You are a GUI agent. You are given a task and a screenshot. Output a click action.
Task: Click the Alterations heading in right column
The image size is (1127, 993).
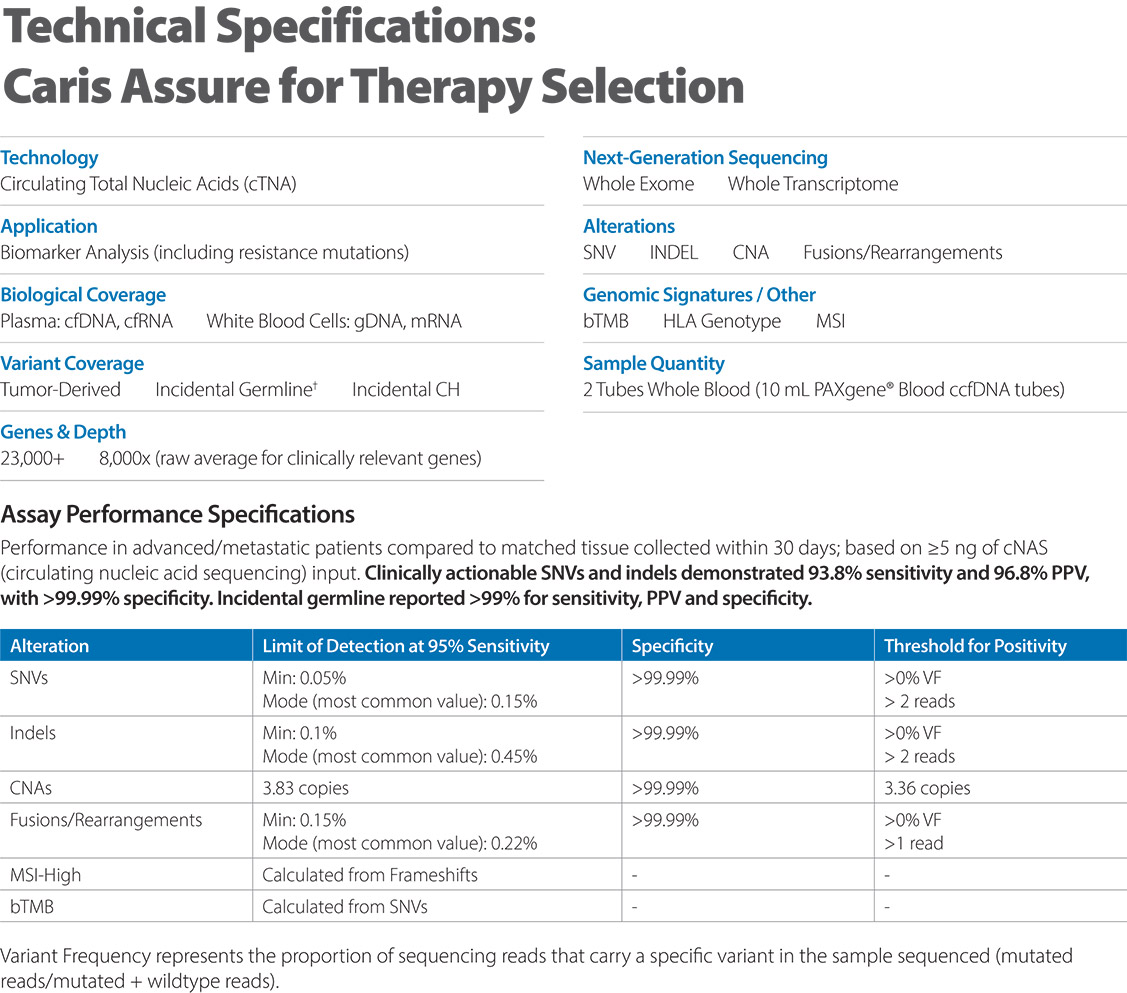coord(628,227)
